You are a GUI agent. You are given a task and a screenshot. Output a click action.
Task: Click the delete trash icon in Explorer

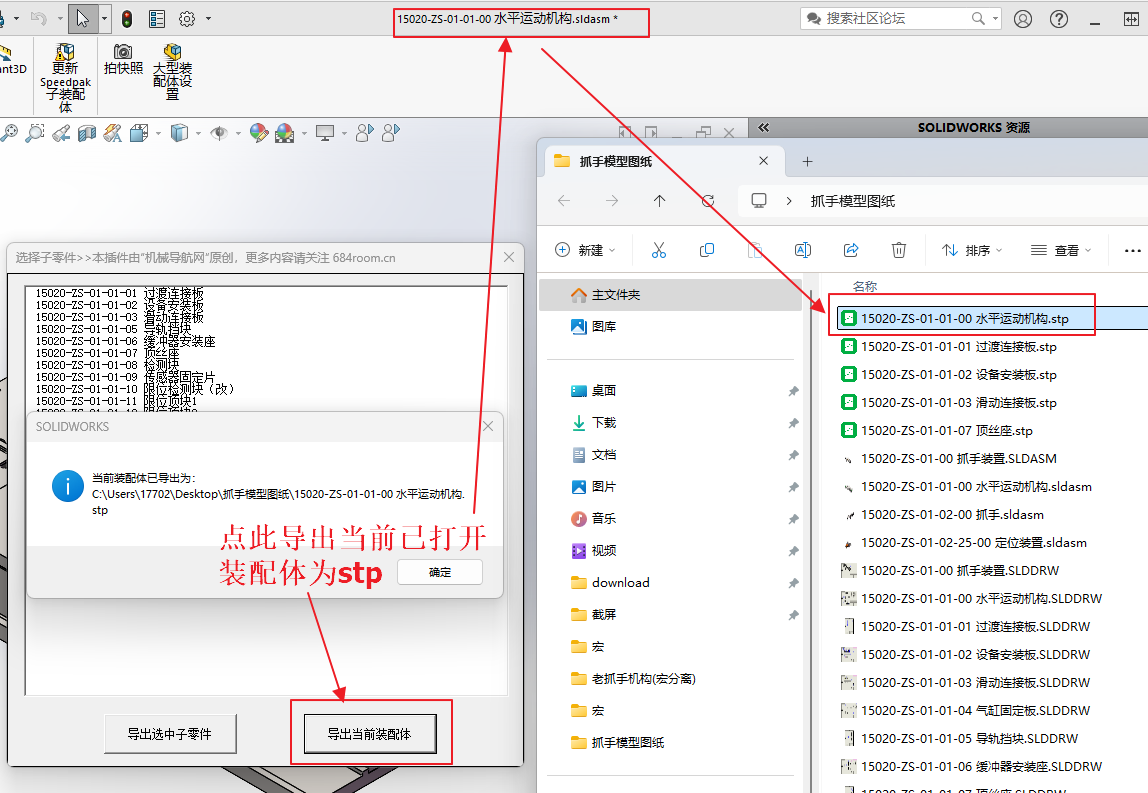coord(899,250)
